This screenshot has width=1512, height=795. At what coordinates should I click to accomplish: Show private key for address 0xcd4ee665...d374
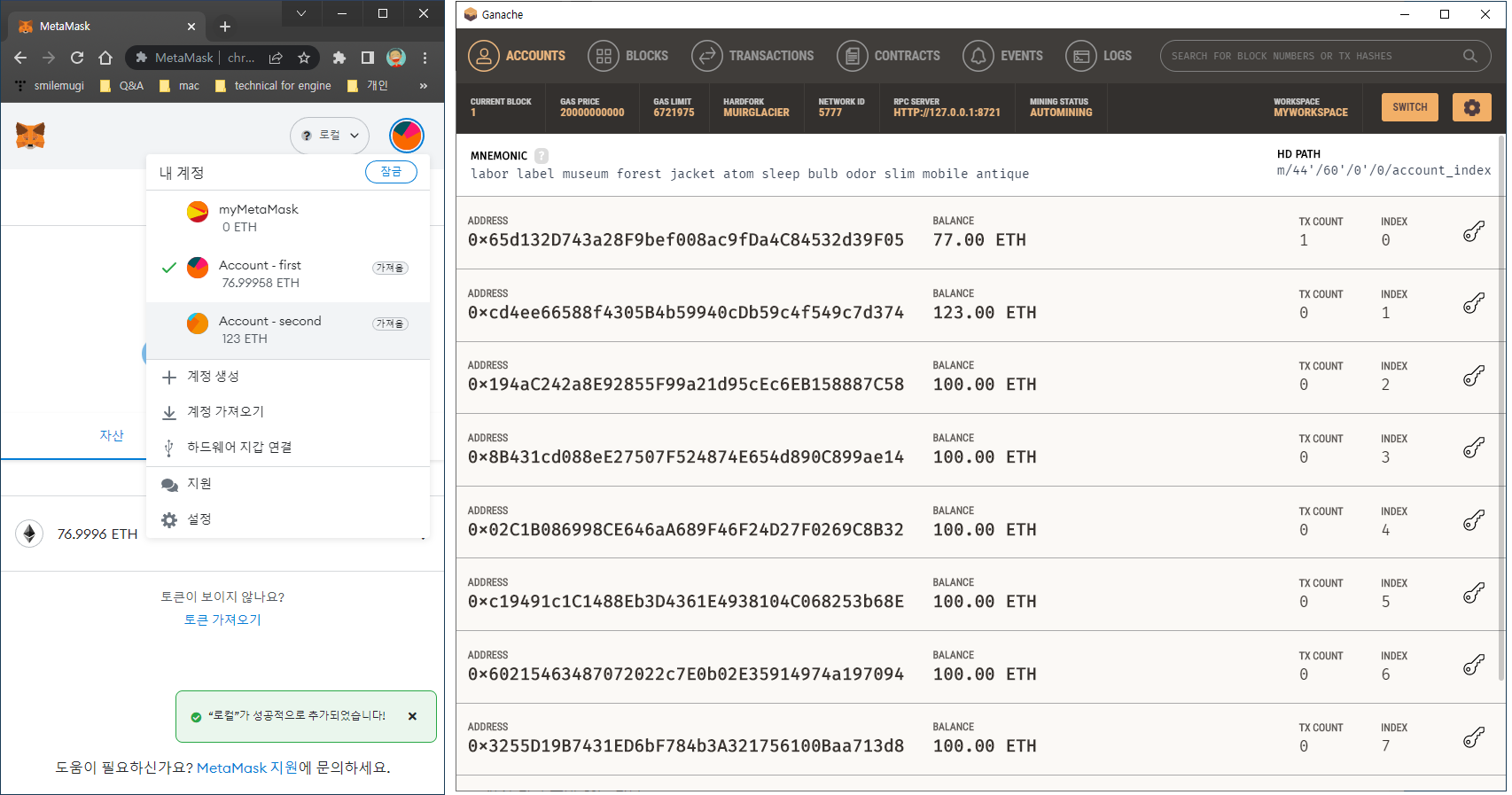[1473, 304]
